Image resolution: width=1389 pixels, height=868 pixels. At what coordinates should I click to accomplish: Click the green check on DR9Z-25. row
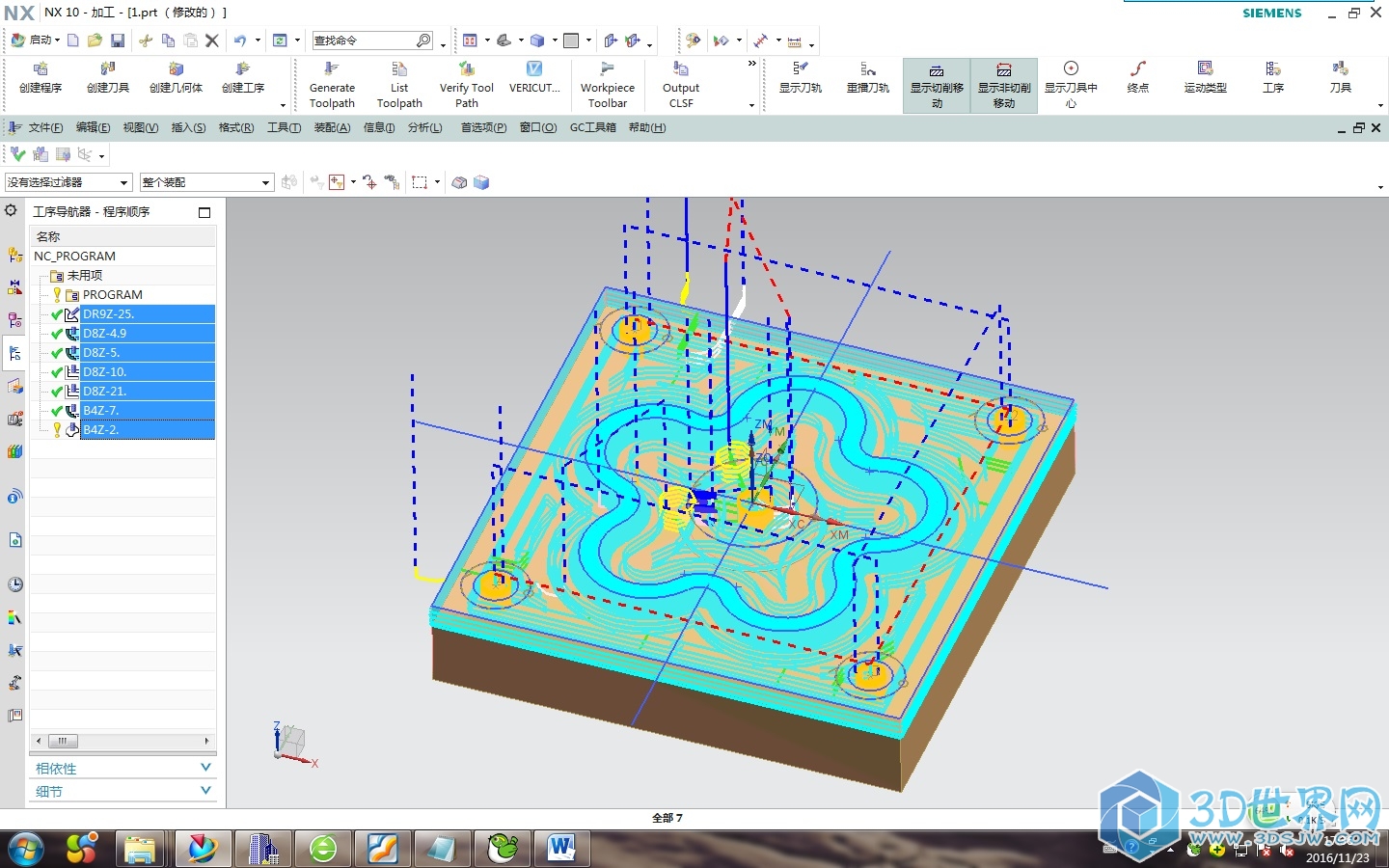click(57, 314)
